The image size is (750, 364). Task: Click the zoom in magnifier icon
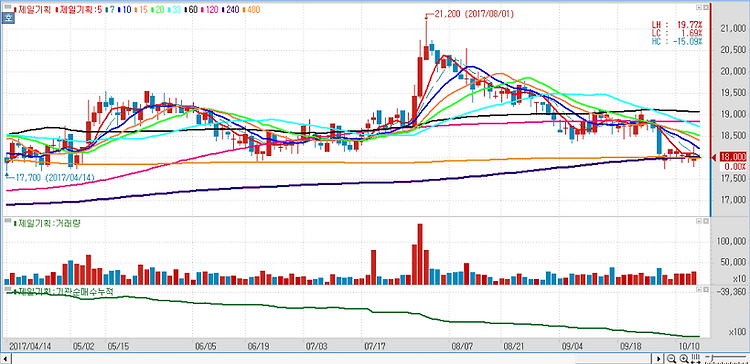point(684,359)
